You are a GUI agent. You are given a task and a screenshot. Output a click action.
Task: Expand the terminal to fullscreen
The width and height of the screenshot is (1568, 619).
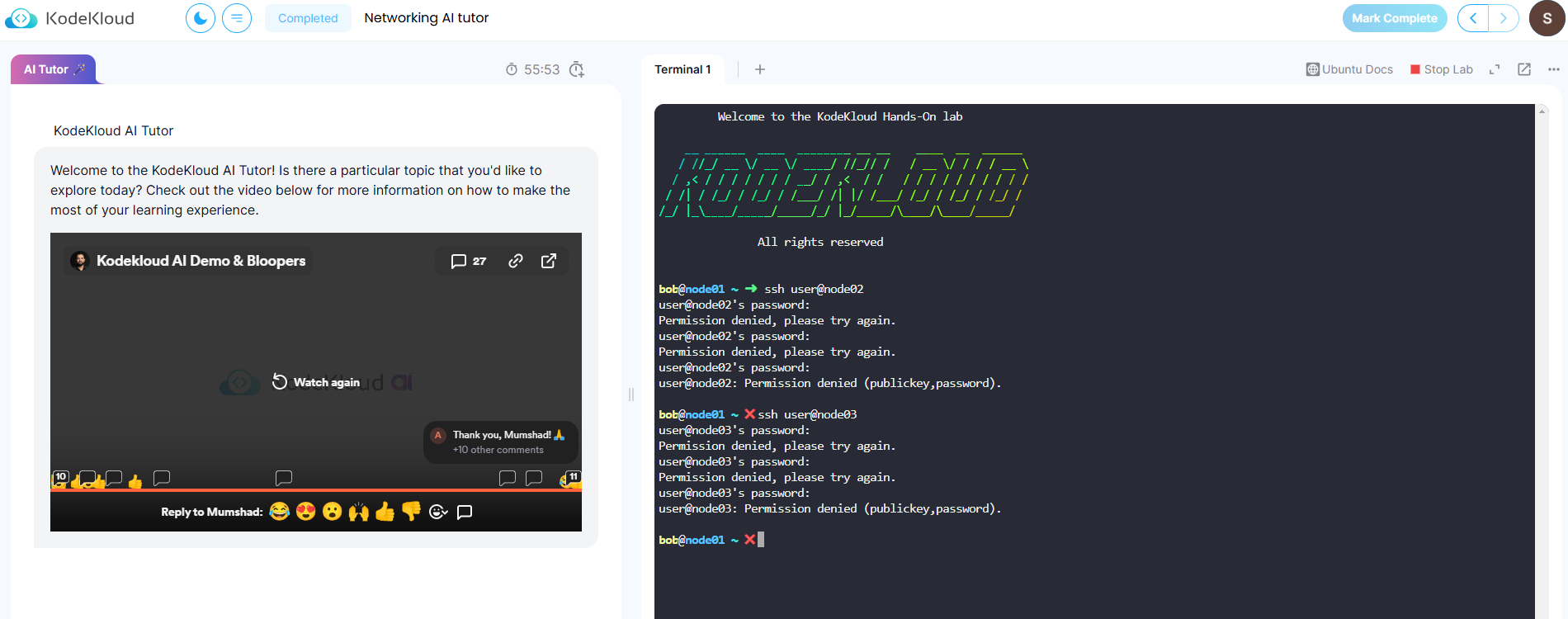pos(1495,69)
